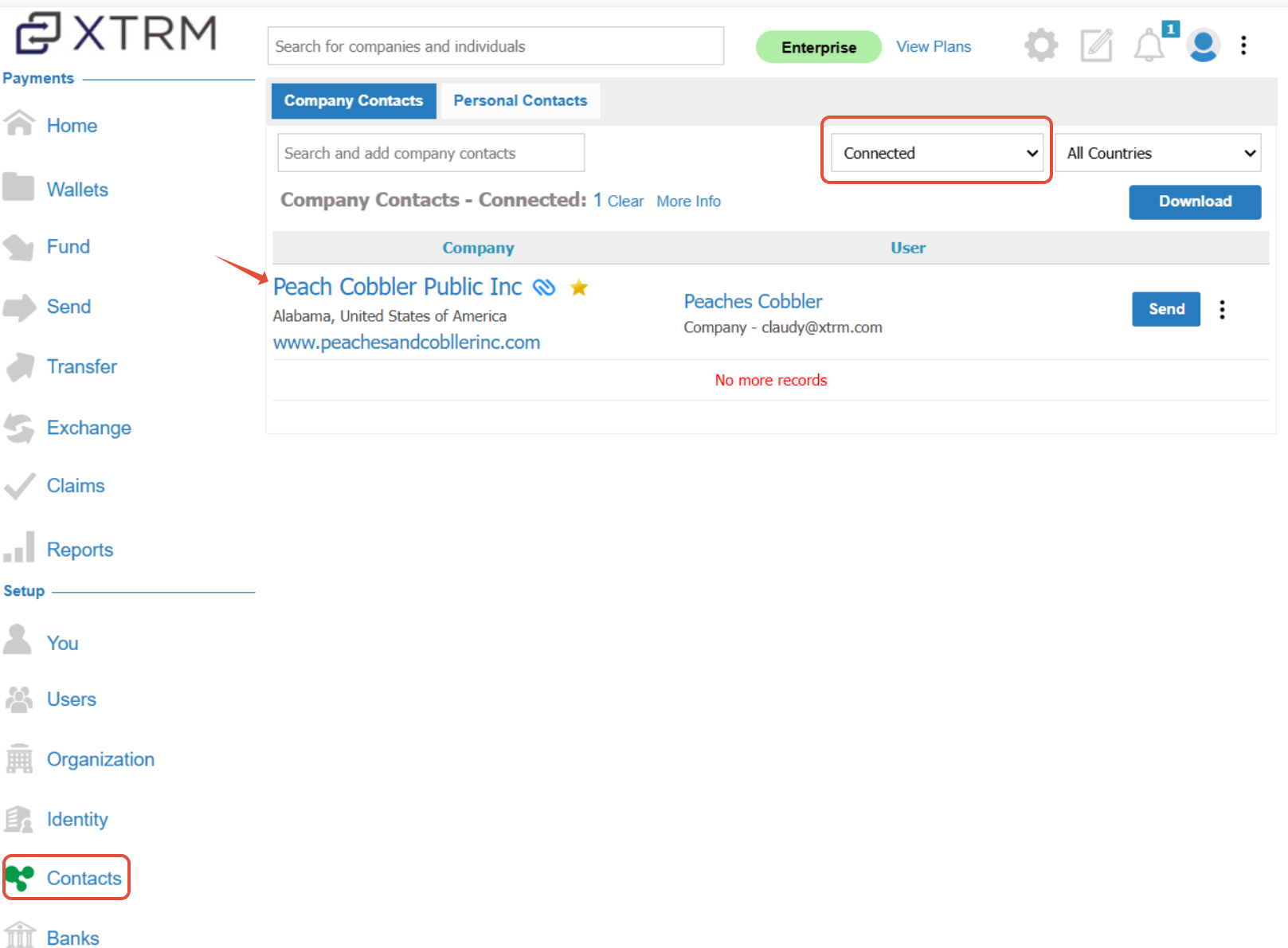Focus the companies and individuals search box
Viewport: 1288px width, 948px height.
[495, 46]
